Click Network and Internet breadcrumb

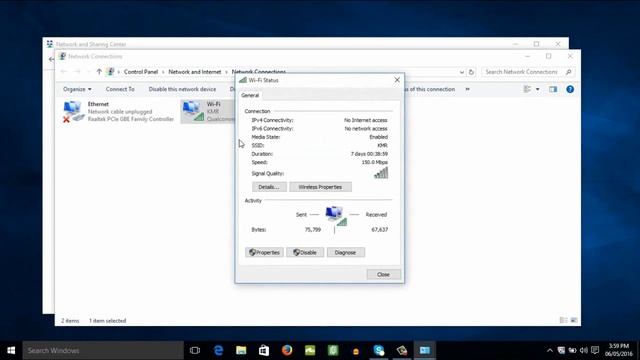(195, 72)
